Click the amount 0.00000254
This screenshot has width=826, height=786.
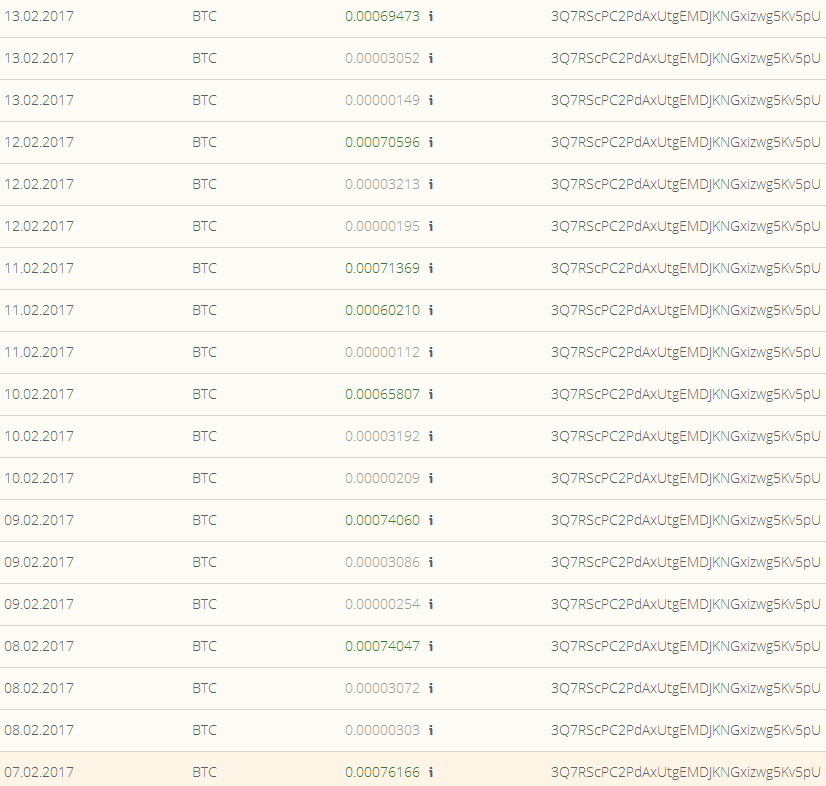pyautogui.click(x=382, y=604)
